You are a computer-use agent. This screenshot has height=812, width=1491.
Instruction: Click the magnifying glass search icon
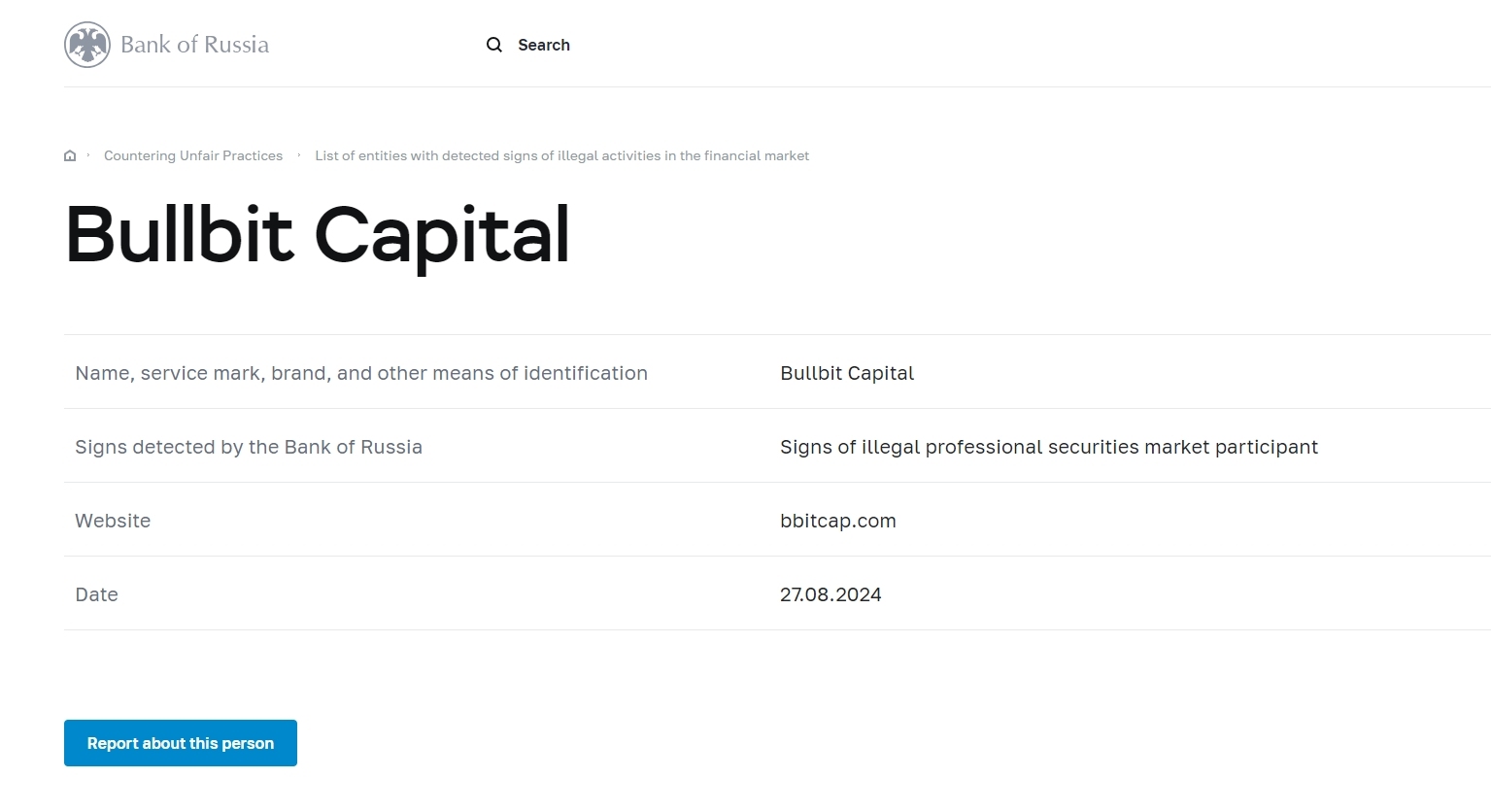pyautogui.click(x=494, y=45)
